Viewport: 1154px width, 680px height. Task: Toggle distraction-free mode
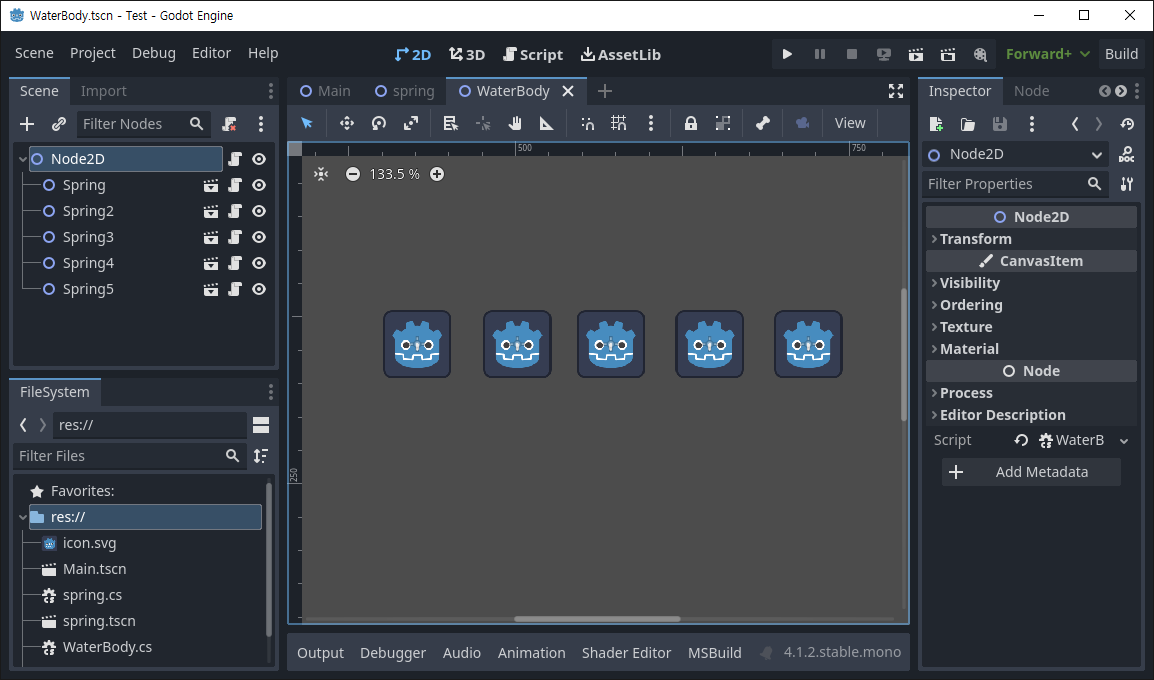[x=896, y=91]
